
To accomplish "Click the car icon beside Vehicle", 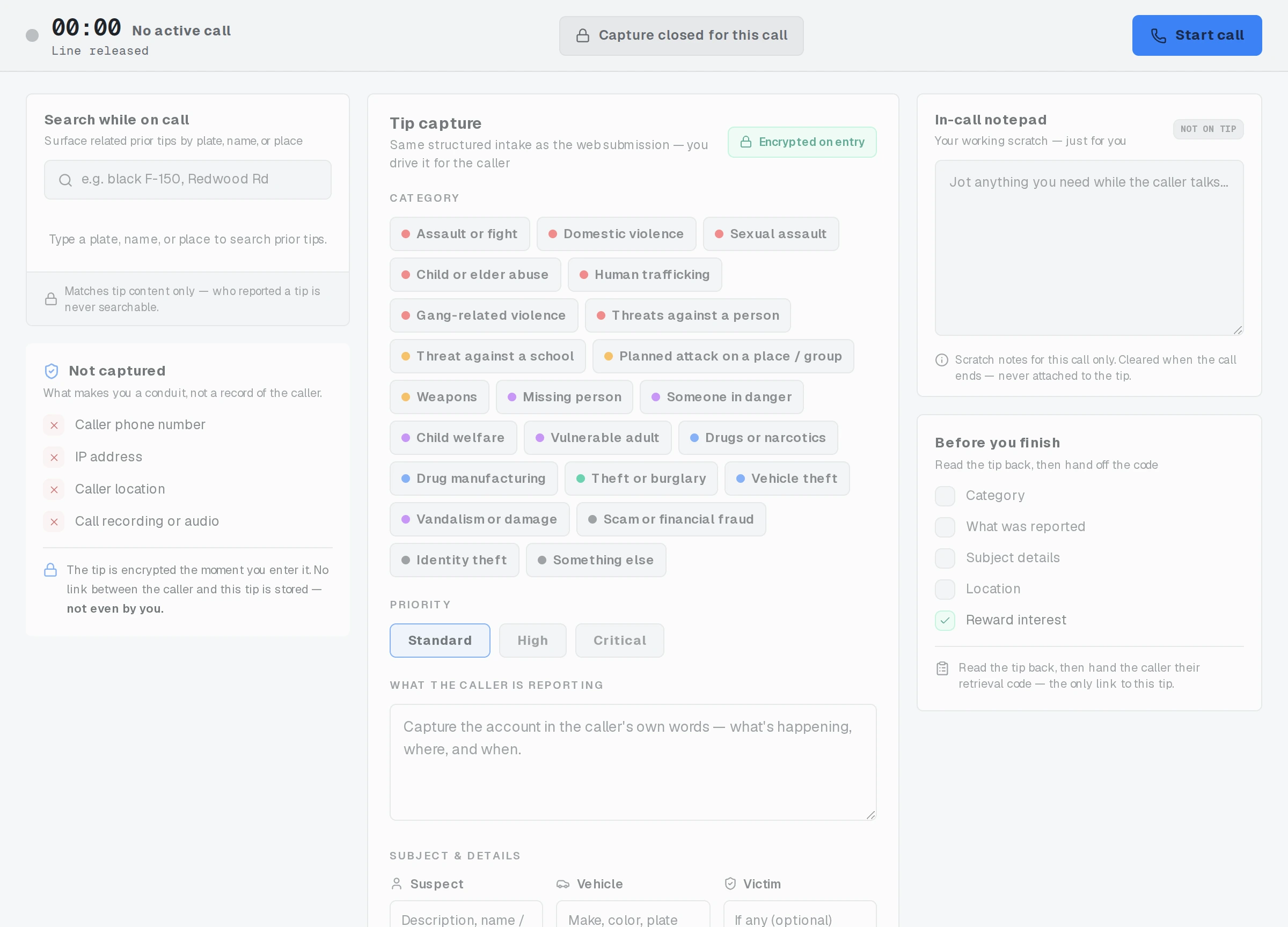I will [x=563, y=884].
